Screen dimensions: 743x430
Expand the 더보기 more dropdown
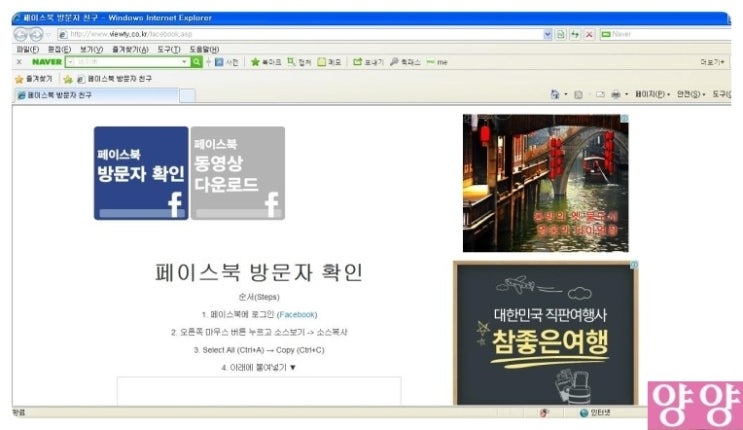712,62
